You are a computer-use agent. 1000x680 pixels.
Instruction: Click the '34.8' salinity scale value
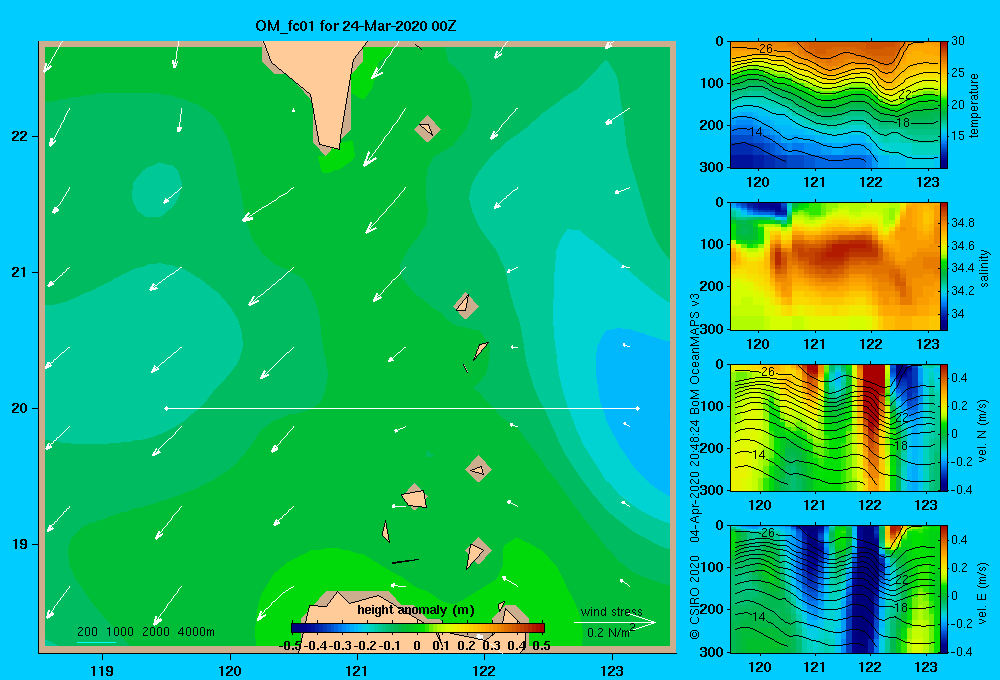coord(962,223)
